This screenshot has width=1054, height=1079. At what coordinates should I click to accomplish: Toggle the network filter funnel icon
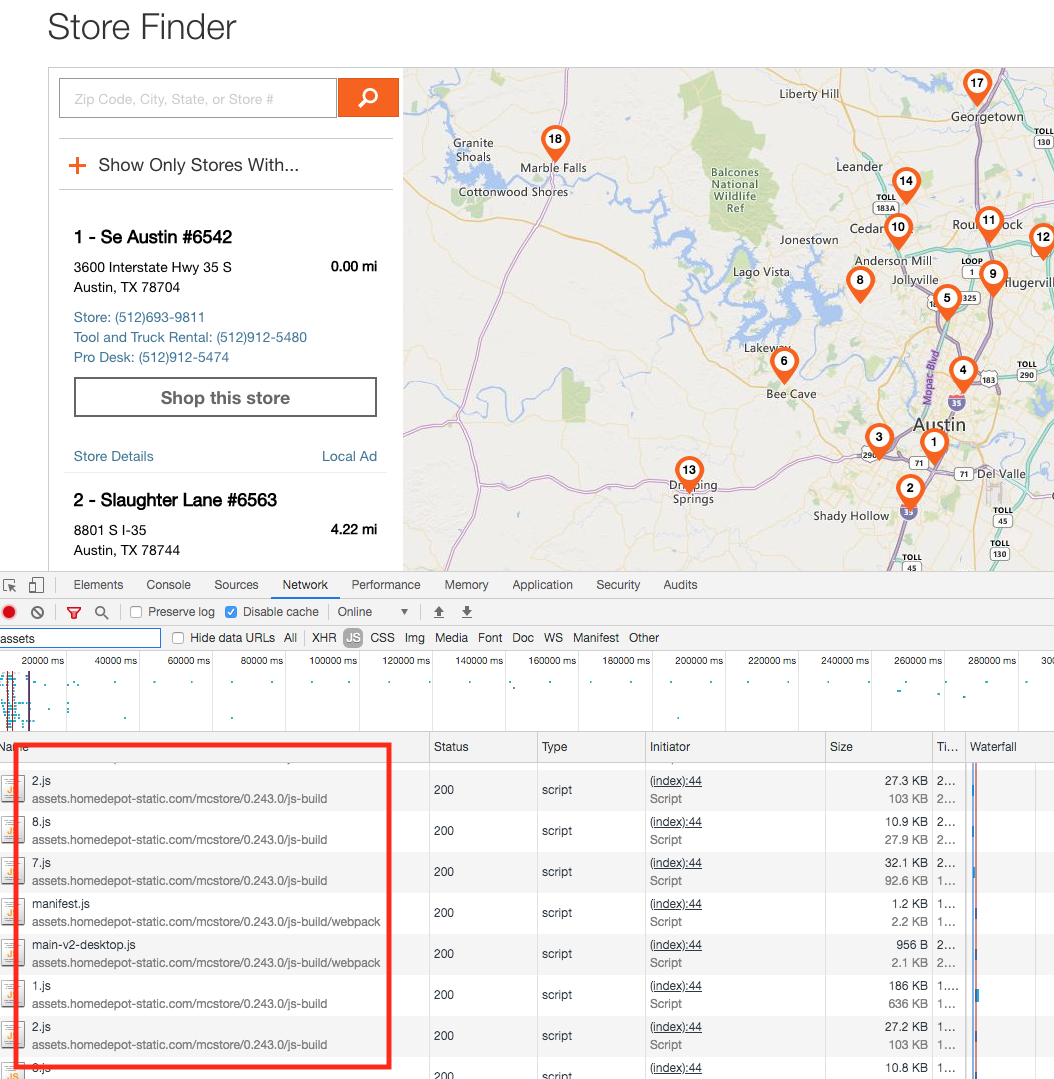(74, 612)
